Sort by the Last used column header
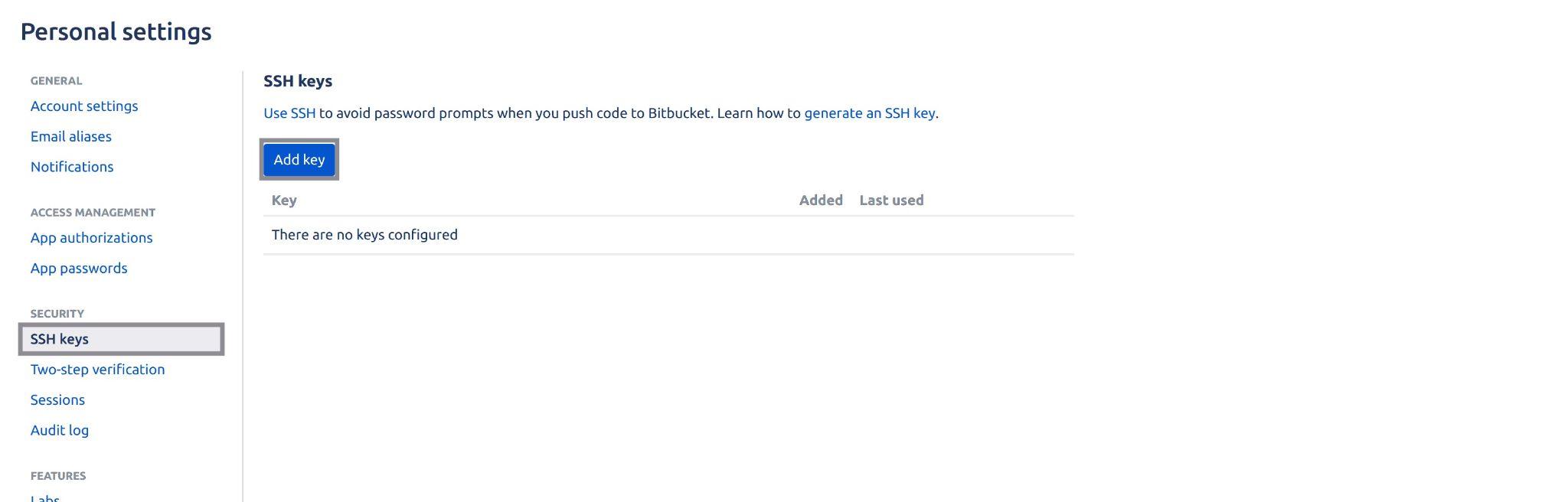The width and height of the screenshot is (1568, 502). pyautogui.click(x=890, y=200)
